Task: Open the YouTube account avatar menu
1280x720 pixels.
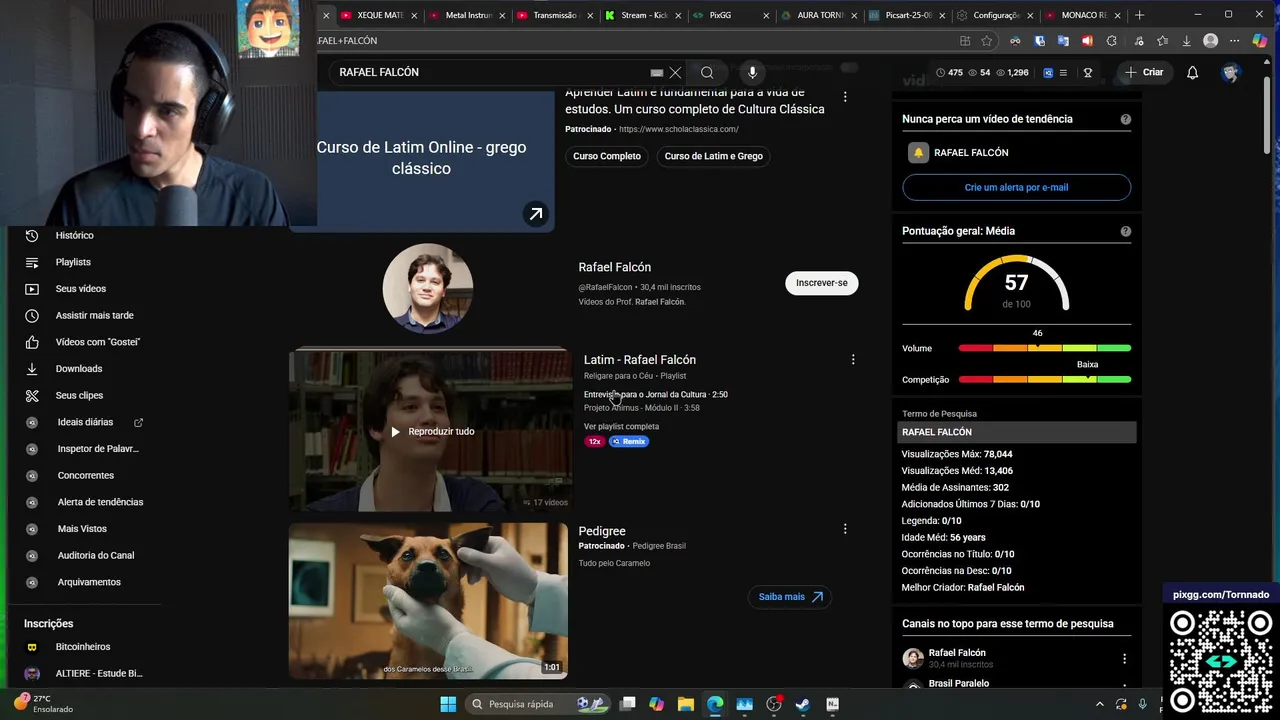Action: (1231, 73)
